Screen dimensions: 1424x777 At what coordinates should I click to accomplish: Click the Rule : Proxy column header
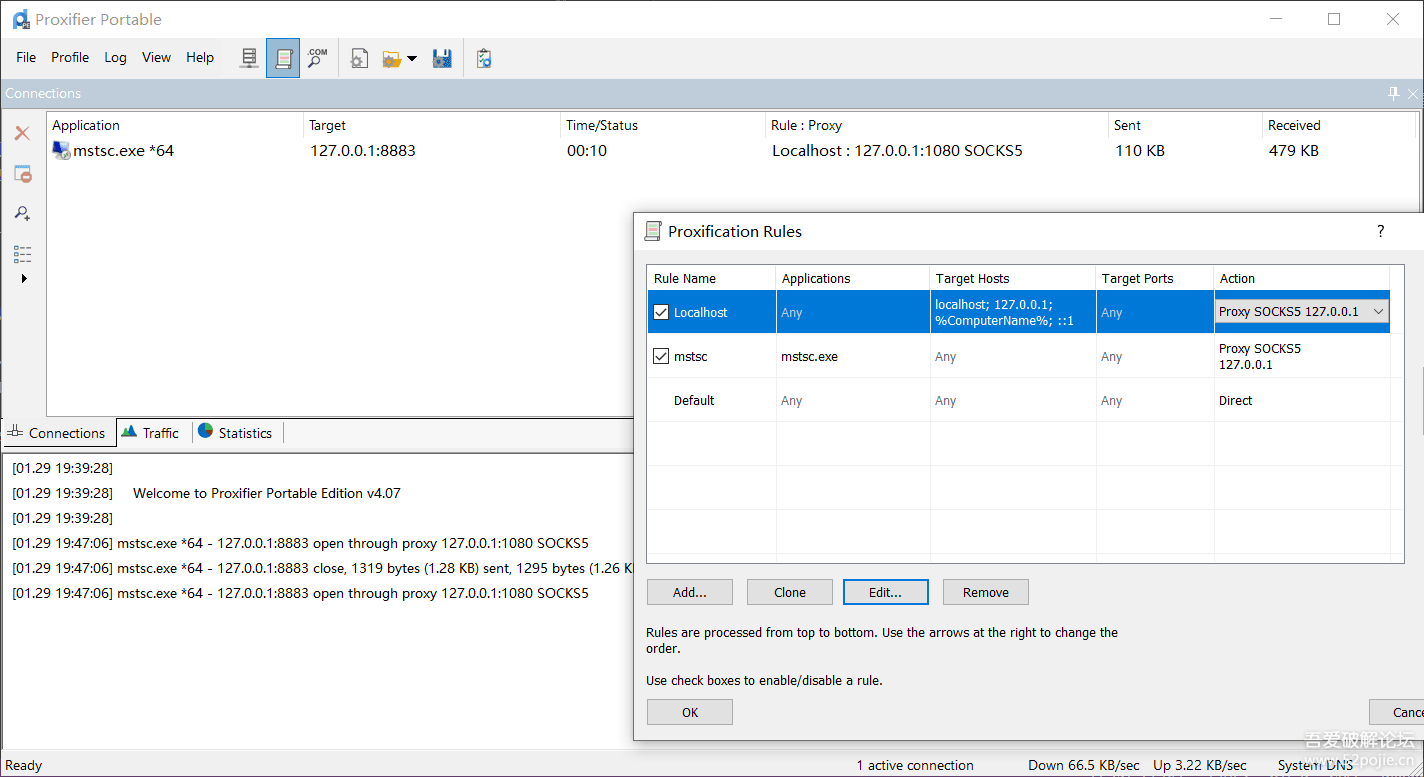click(937, 125)
